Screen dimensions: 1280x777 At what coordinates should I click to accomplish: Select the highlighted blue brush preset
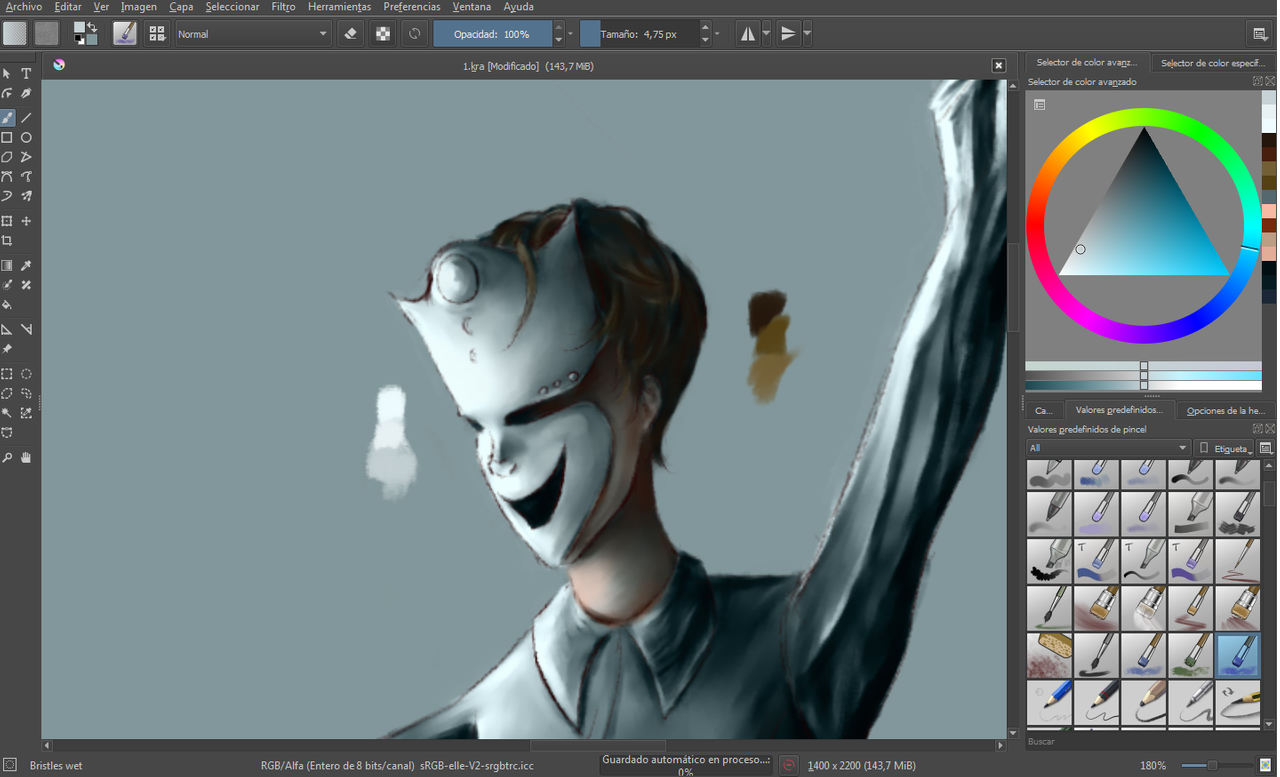1239,655
